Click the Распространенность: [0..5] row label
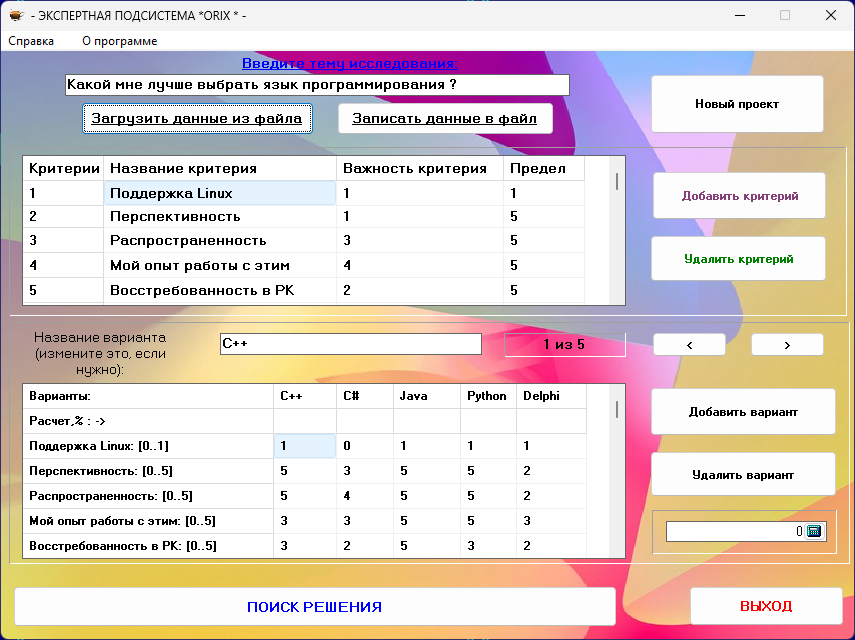Screen dimensions: 855x640 click(148, 496)
